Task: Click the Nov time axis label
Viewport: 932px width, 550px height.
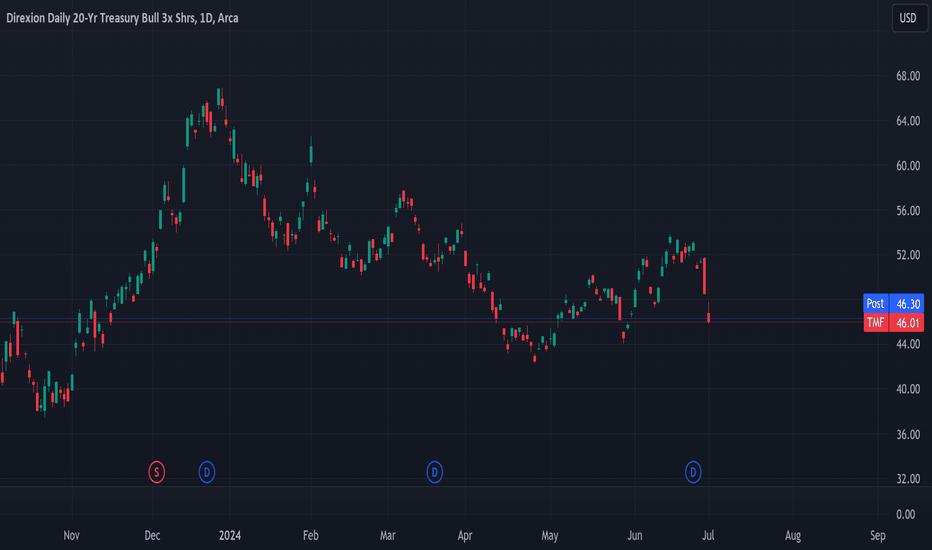Action: pyautogui.click(x=71, y=535)
